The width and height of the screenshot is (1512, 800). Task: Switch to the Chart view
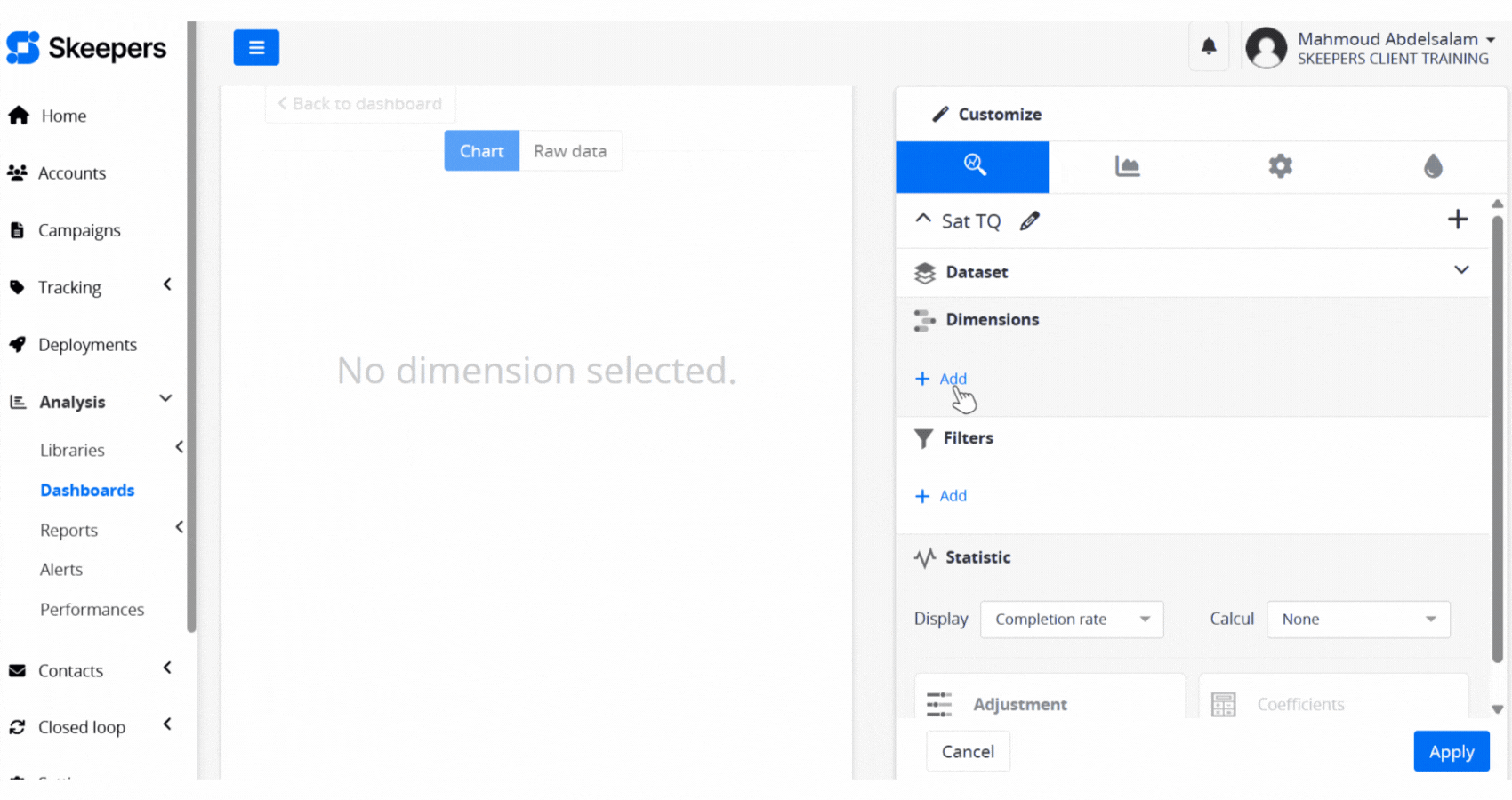click(481, 151)
